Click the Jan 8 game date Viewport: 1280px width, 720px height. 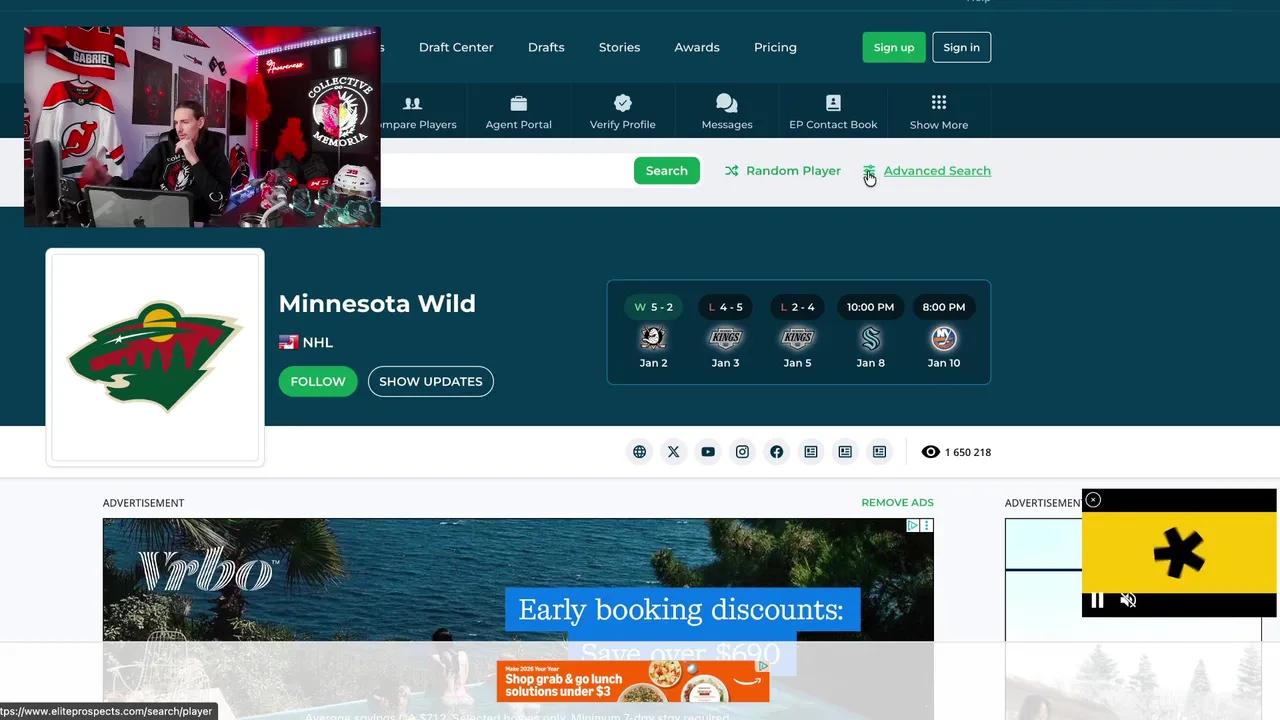871,363
